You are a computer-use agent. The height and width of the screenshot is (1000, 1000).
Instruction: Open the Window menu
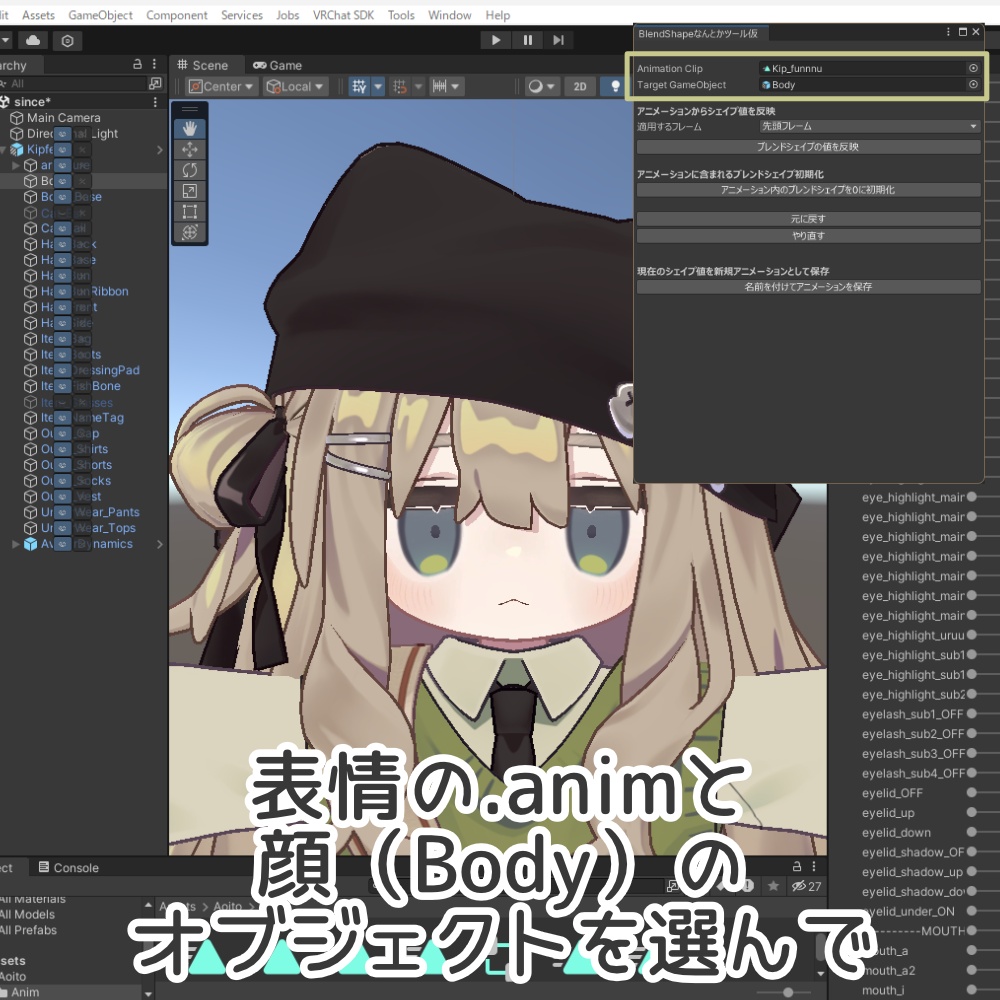[450, 15]
